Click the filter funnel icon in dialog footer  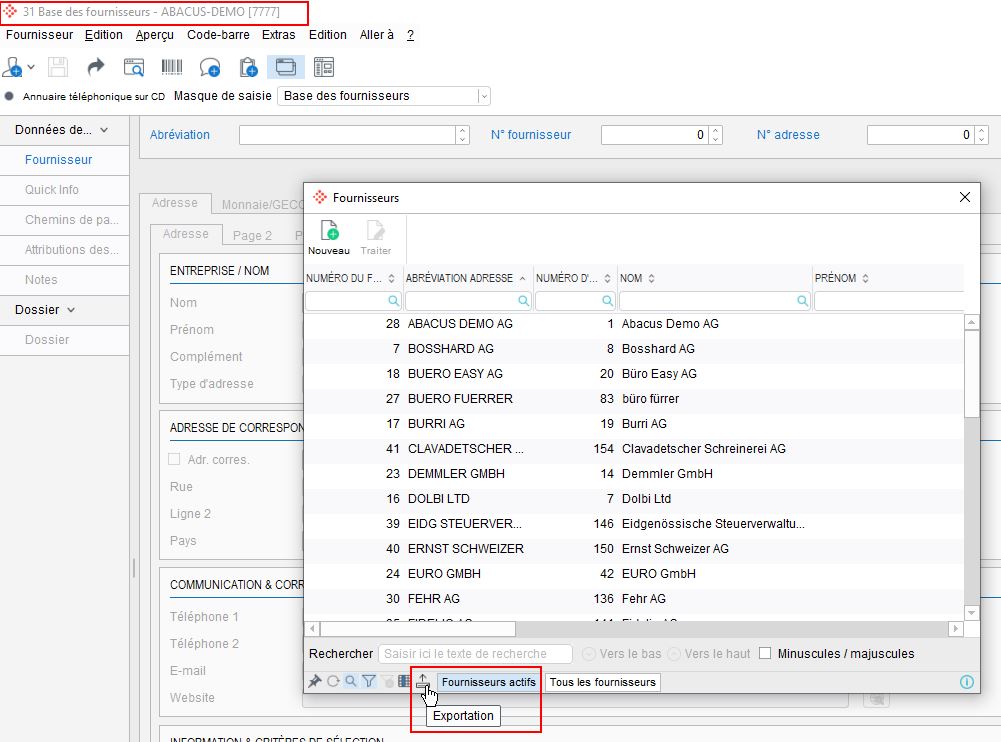tap(368, 682)
